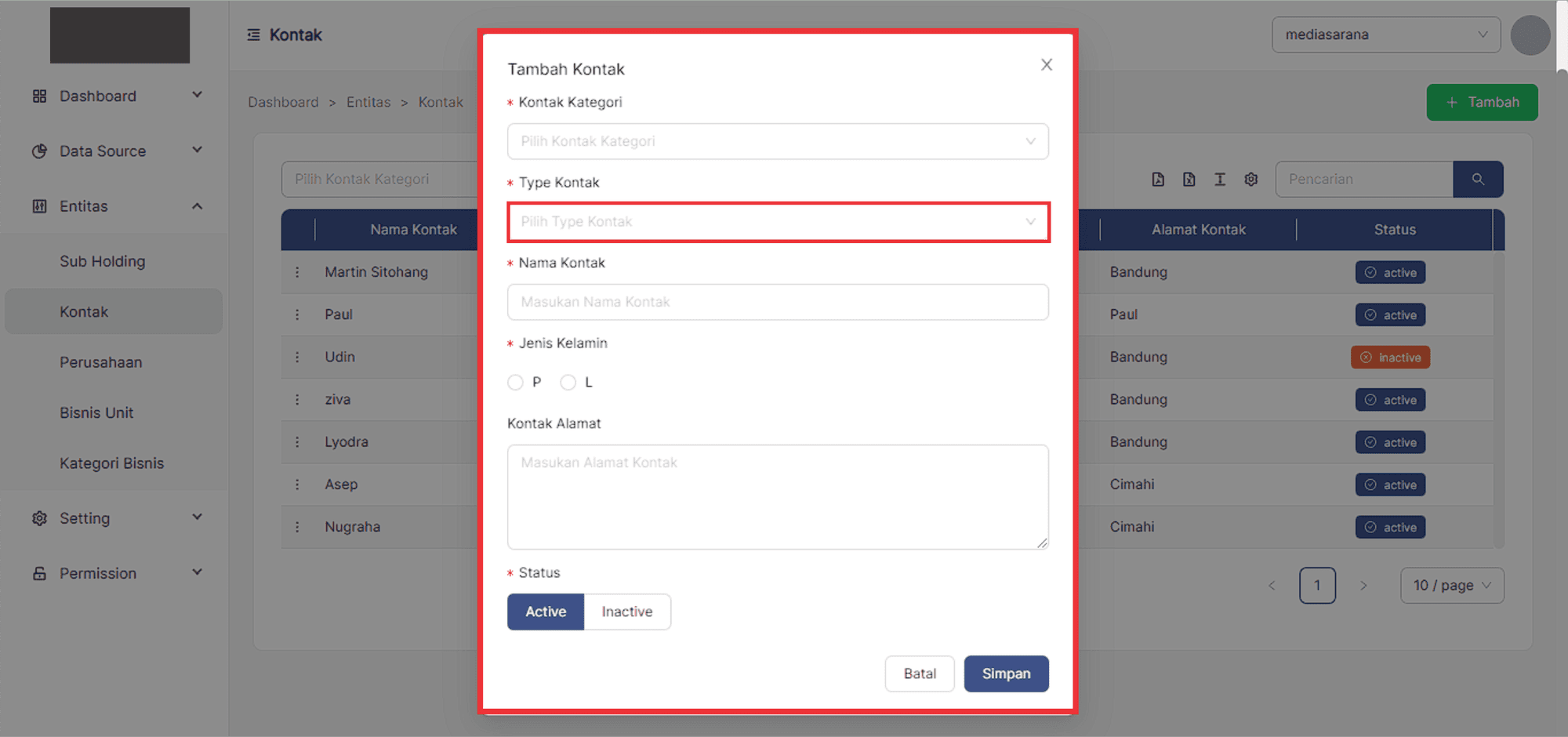Export the contact list to Excel

tap(1189, 179)
